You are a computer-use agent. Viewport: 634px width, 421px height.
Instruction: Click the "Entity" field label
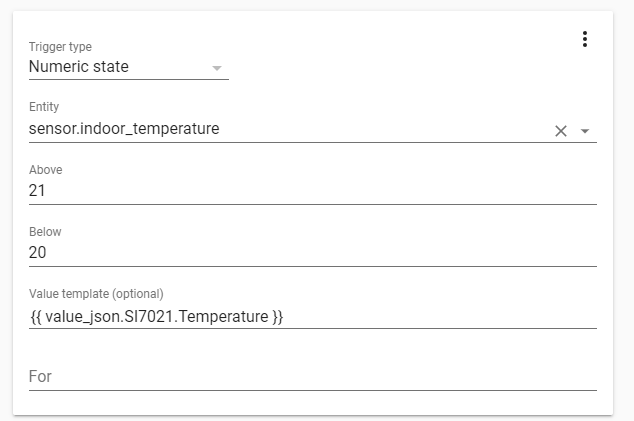coord(45,107)
